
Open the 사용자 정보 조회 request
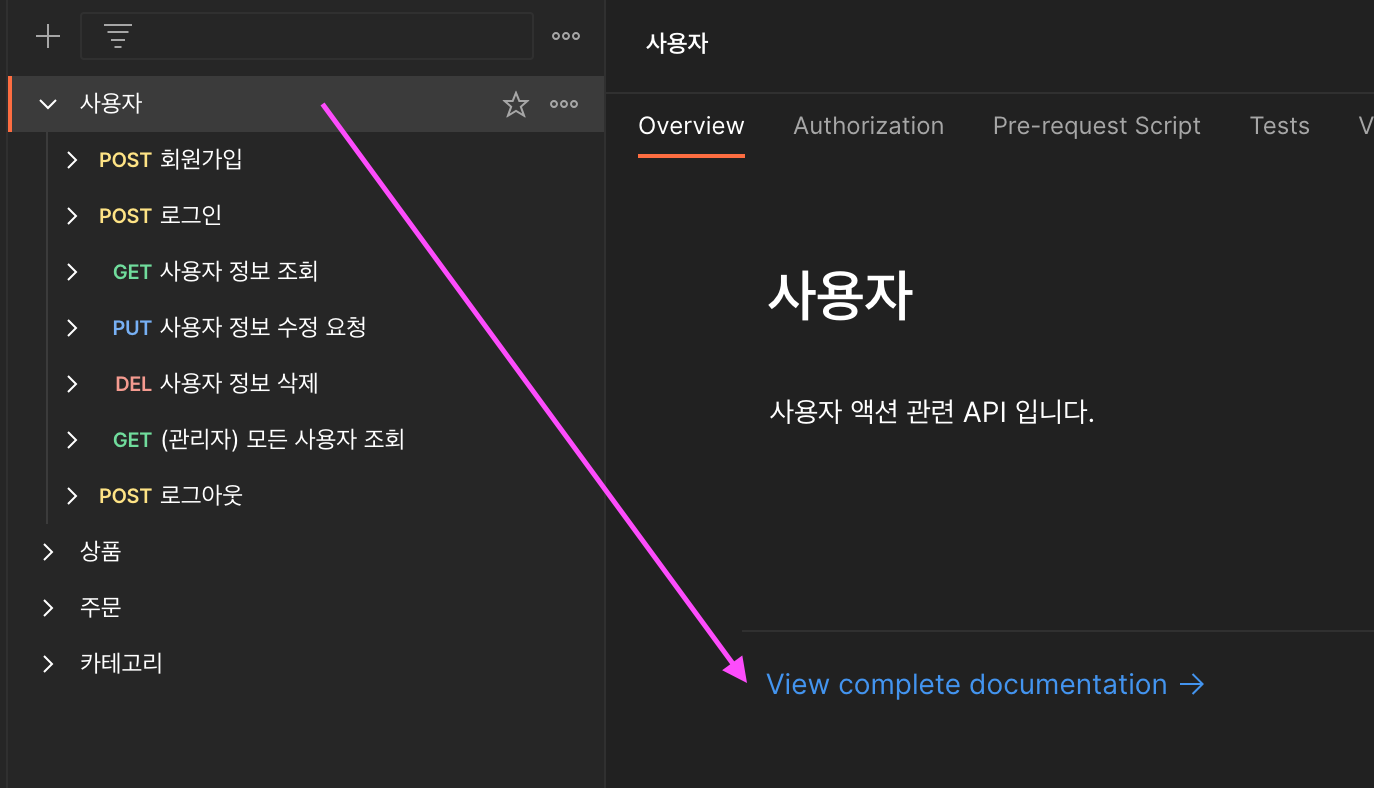point(239,272)
